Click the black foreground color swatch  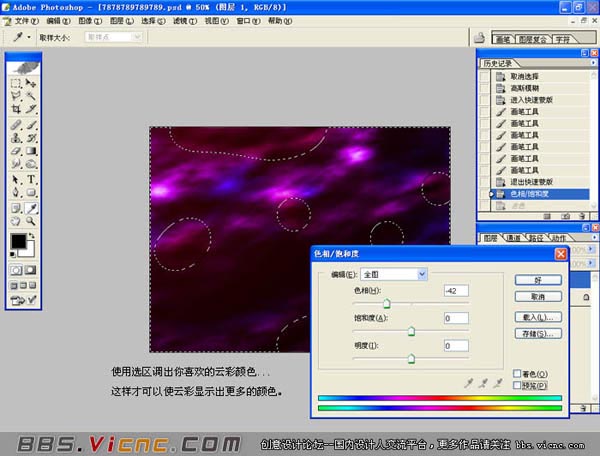18,241
